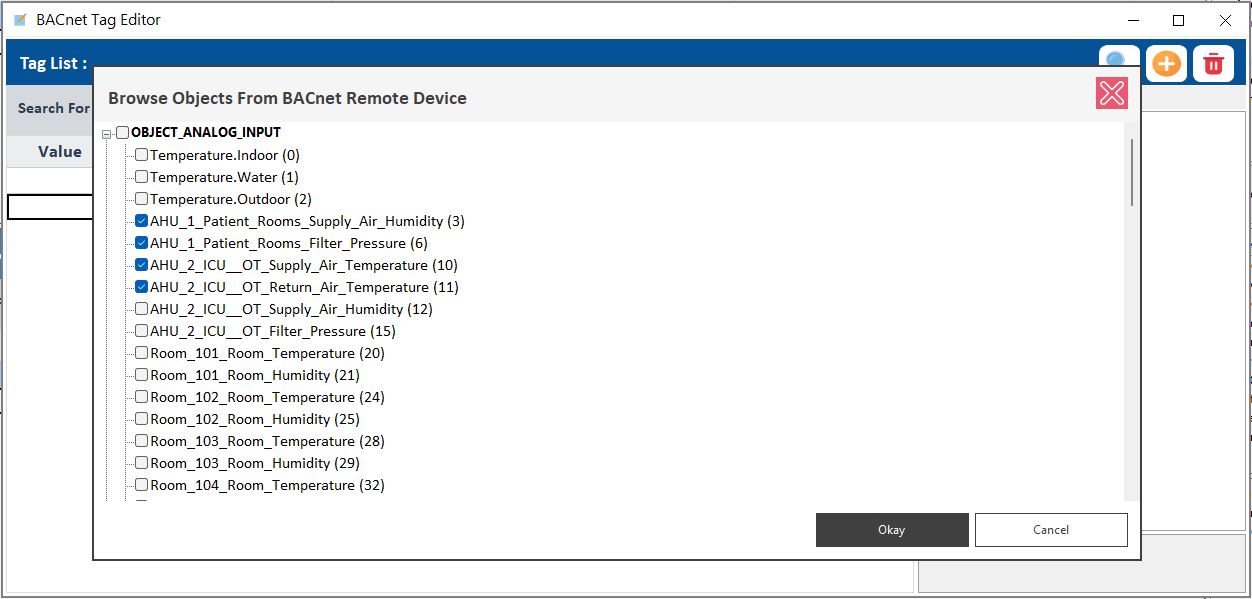Click the Room_103_Room_Humidity (29) label
Screen dimensions: 1252x599
tap(254, 463)
